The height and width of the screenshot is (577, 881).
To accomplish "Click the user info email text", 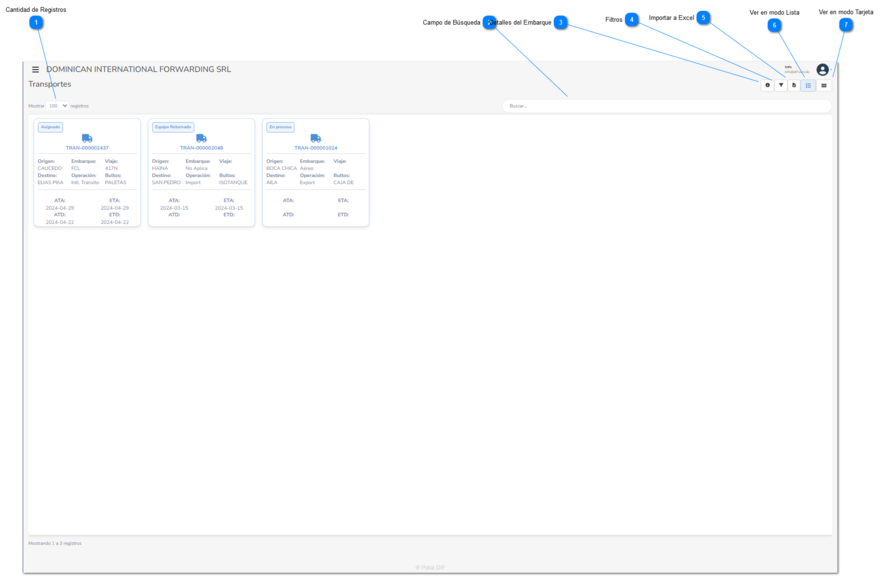I will (x=797, y=72).
